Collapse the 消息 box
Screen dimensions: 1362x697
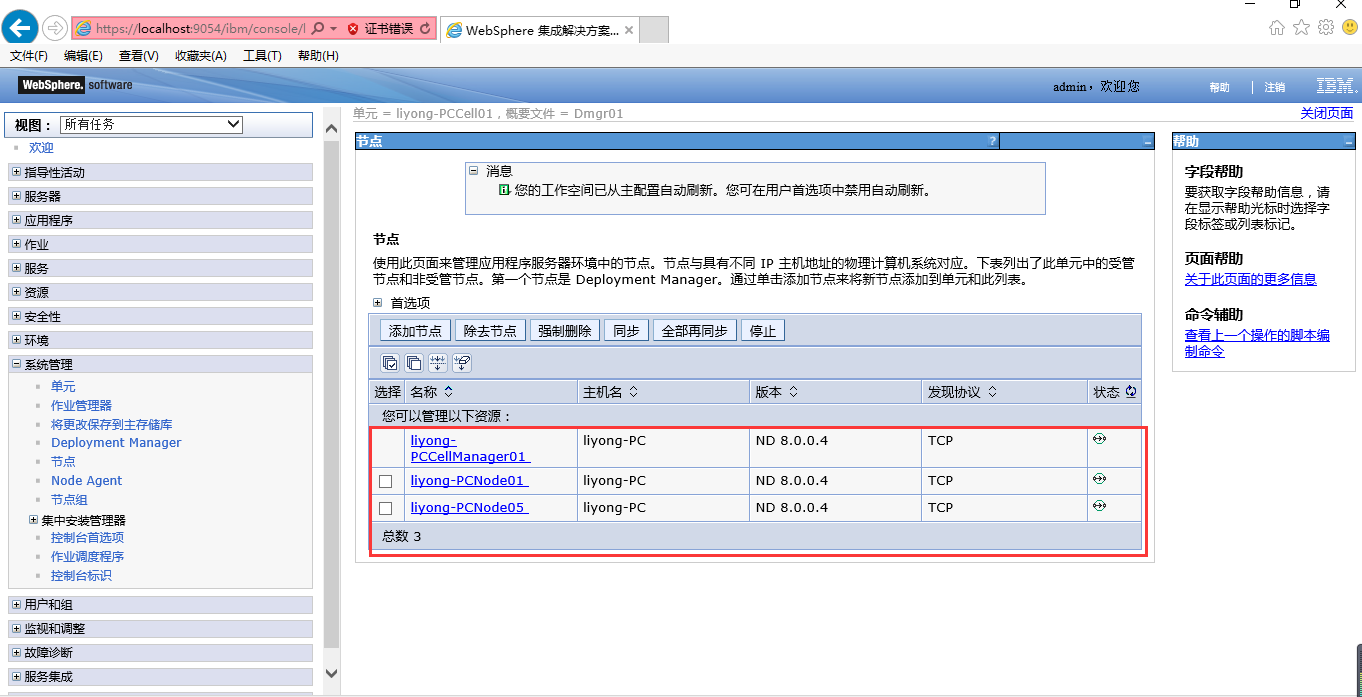tap(475, 171)
